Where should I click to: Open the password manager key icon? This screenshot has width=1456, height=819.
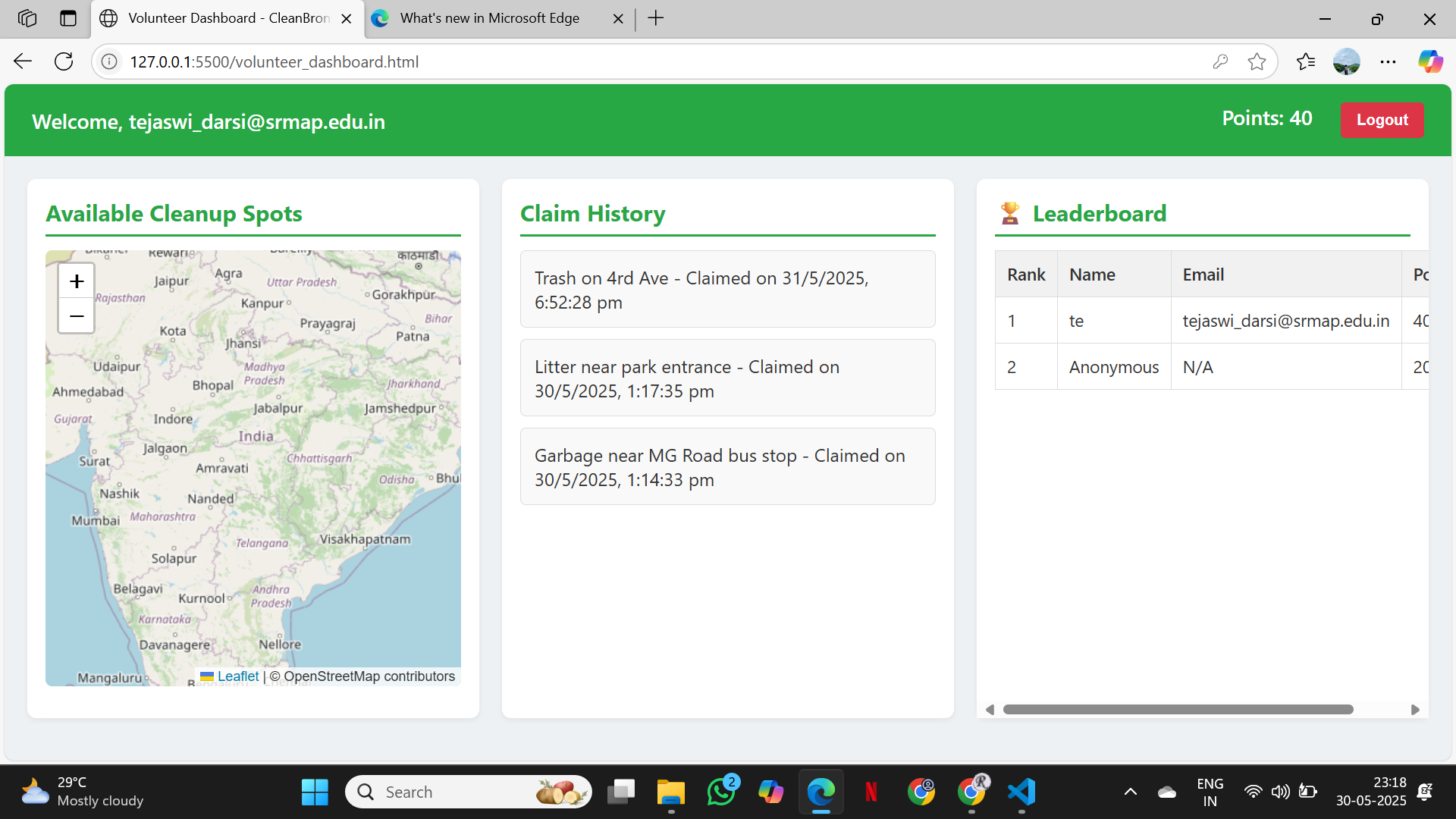[1220, 61]
